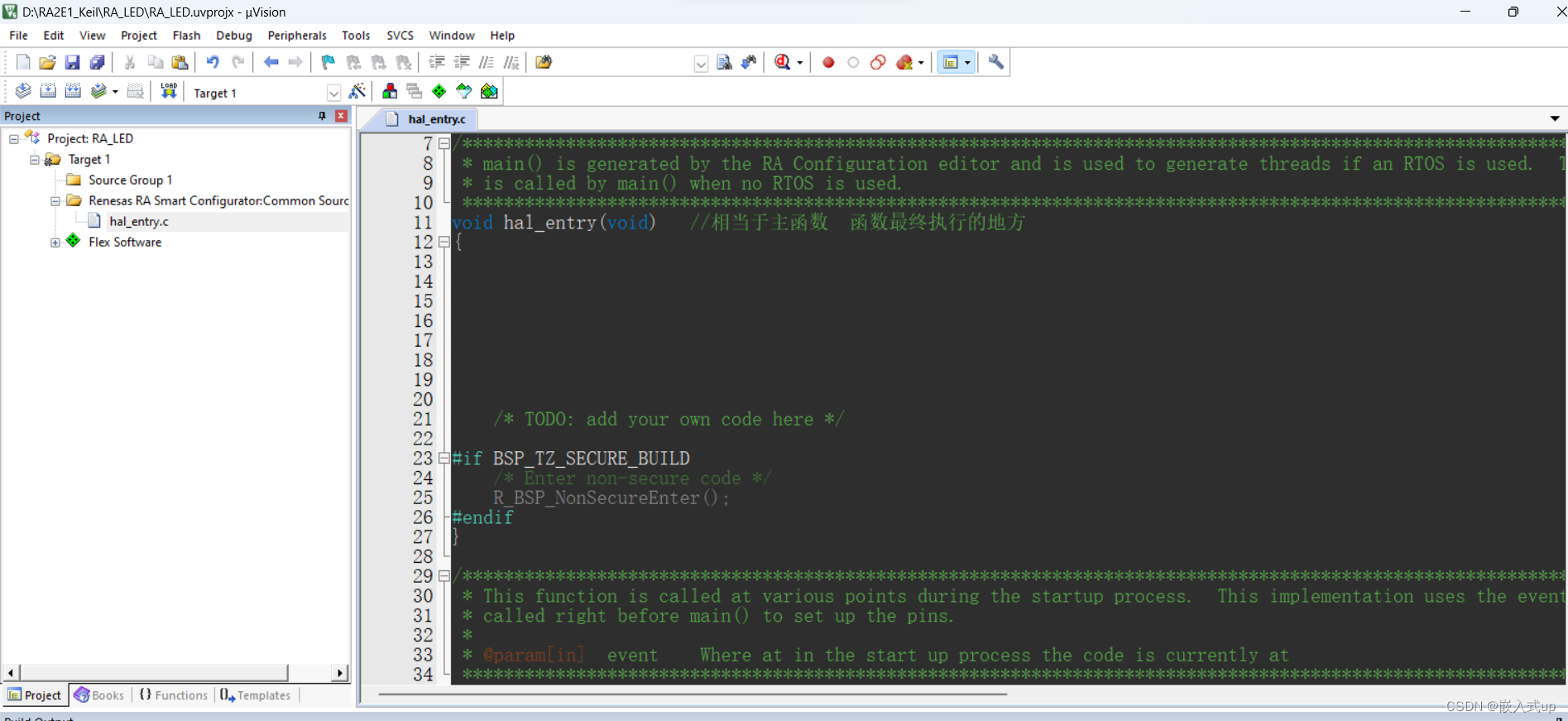The height and width of the screenshot is (721, 1568).
Task: Kill all breakpoints with the red X icon
Action: tap(904, 62)
